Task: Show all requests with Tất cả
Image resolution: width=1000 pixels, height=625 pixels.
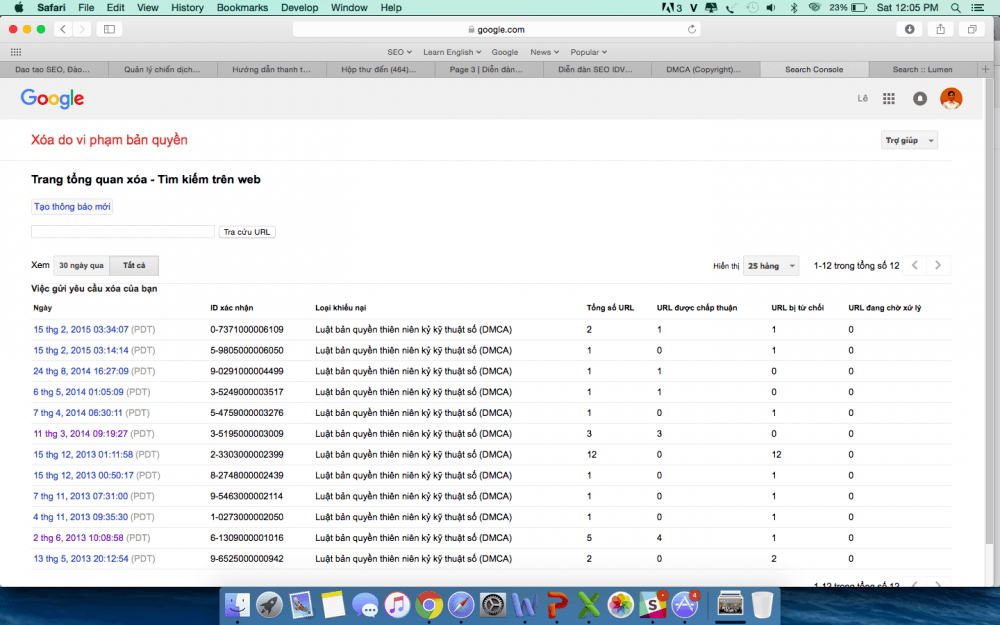Action: pyautogui.click(x=134, y=265)
